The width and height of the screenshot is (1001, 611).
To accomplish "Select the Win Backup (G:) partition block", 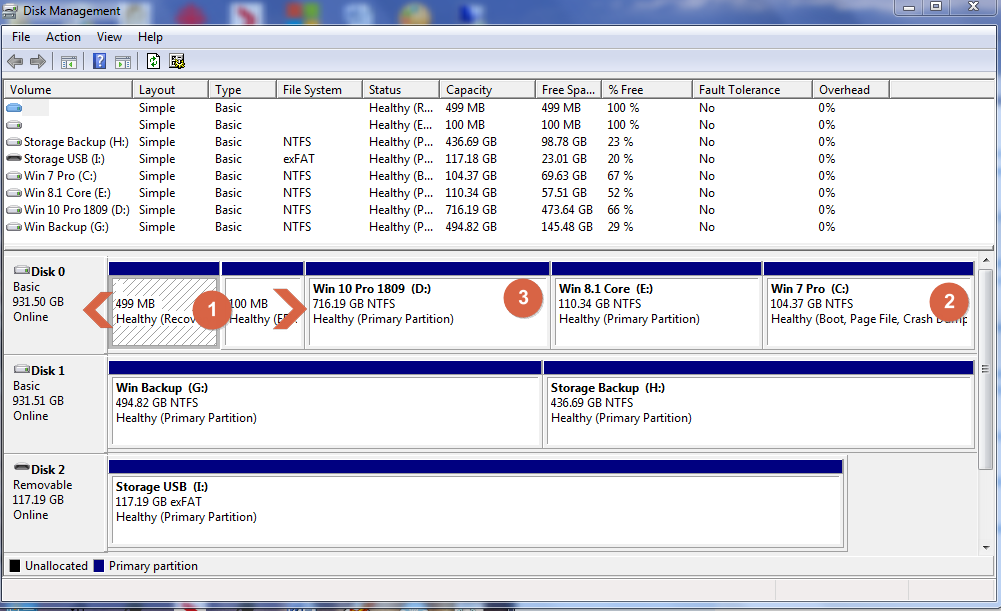I will (325, 410).
